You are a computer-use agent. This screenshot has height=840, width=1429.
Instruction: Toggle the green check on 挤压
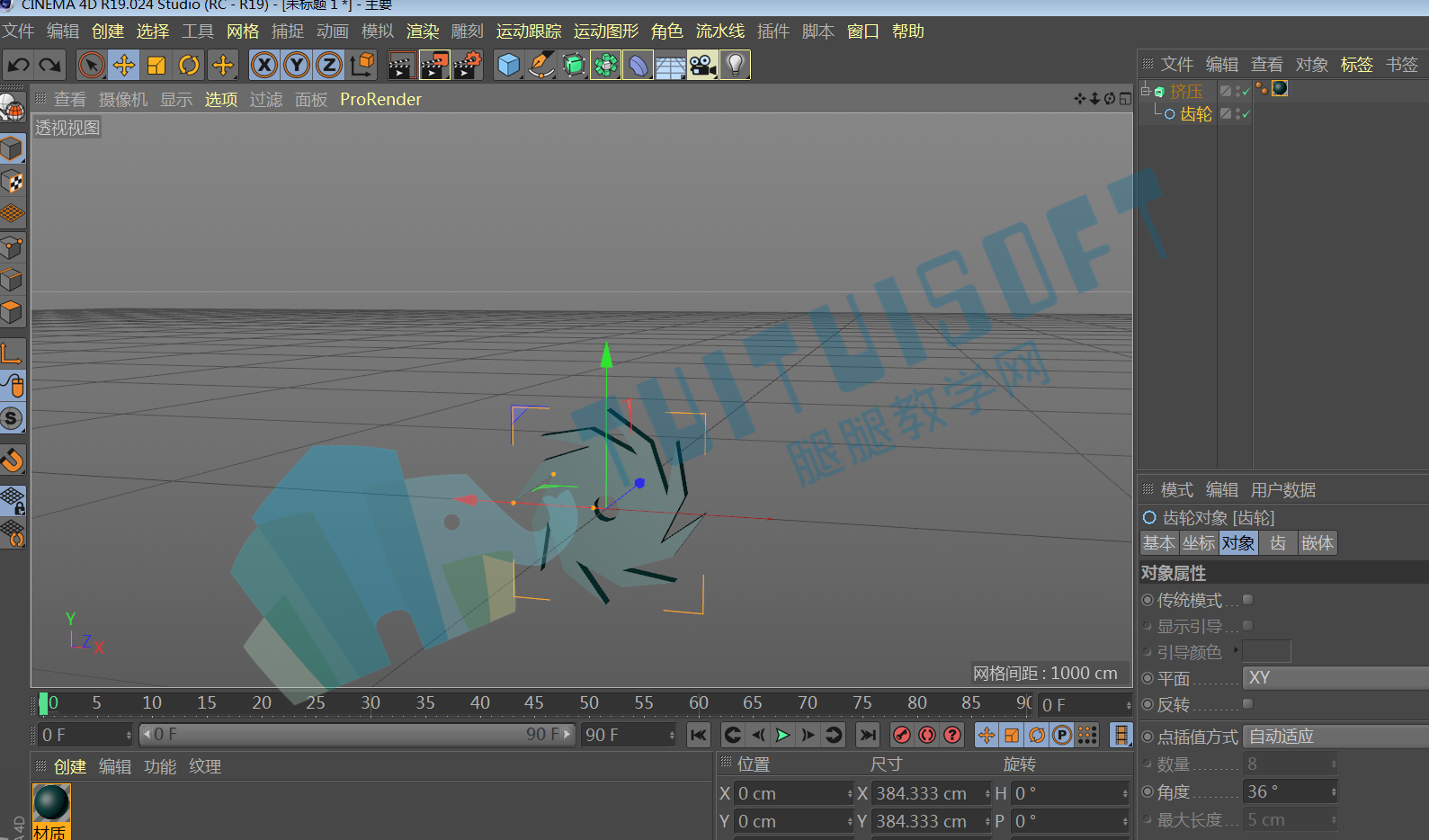pyautogui.click(x=1246, y=91)
